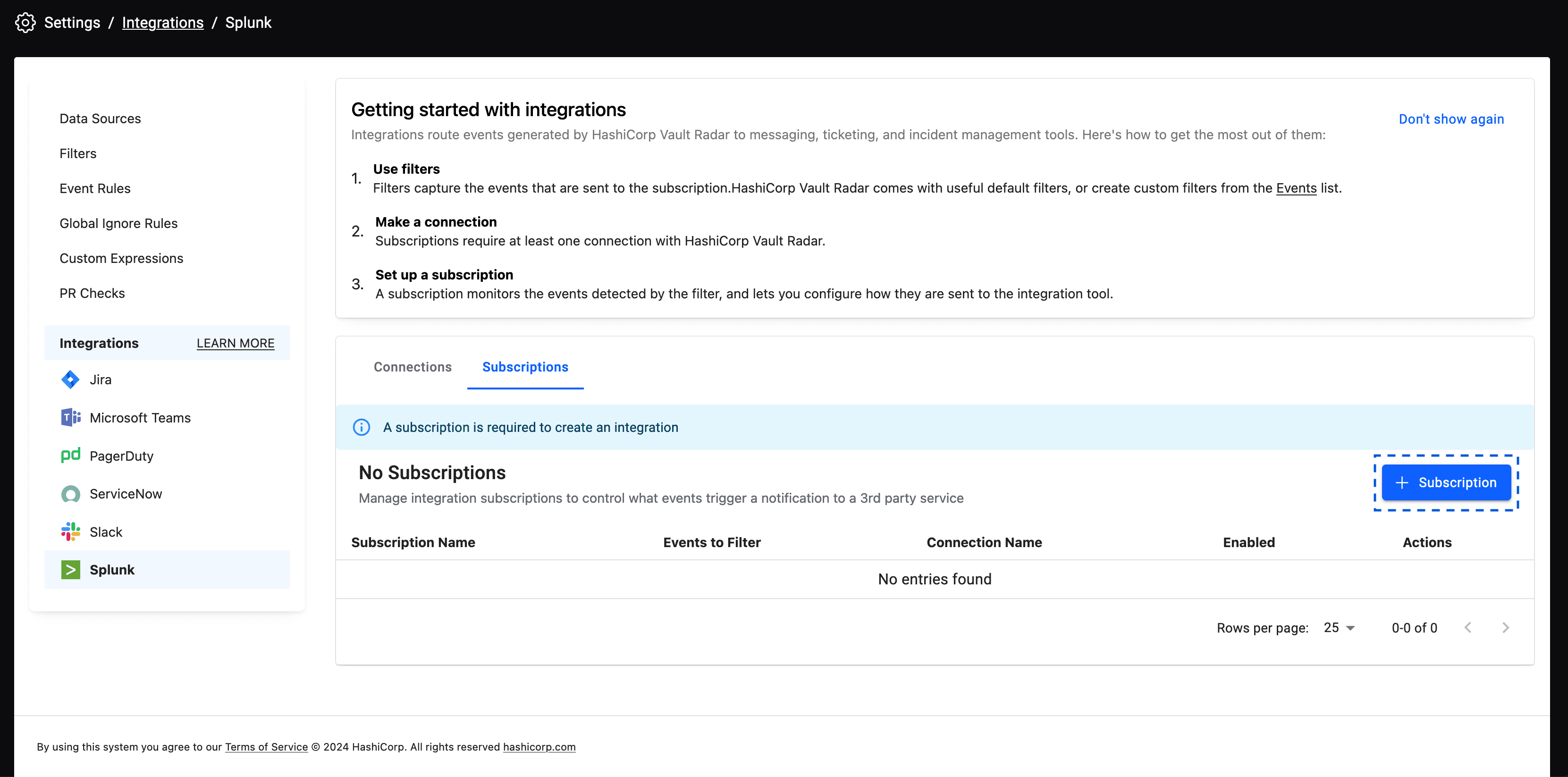Open Filters settings page
This screenshot has width=1568, height=777.
(x=78, y=153)
